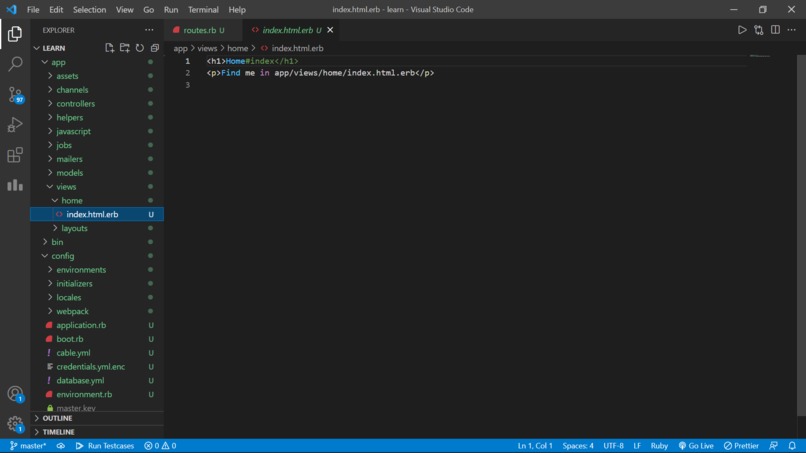Screen dimensions: 806x453
Task: Open editor More Actions ellipsis
Action: [792, 30]
